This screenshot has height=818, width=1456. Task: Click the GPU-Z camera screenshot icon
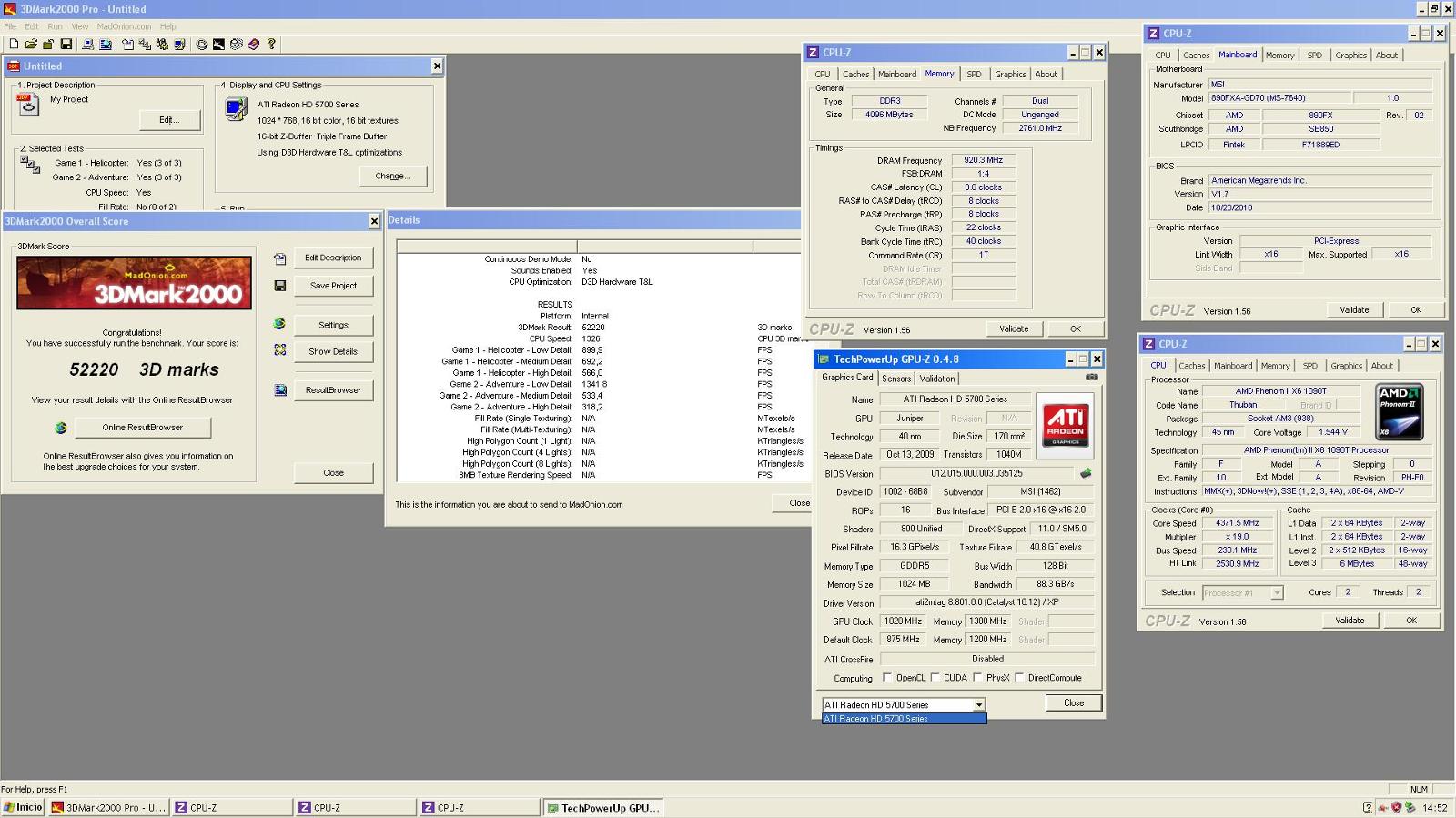pyautogui.click(x=1092, y=377)
